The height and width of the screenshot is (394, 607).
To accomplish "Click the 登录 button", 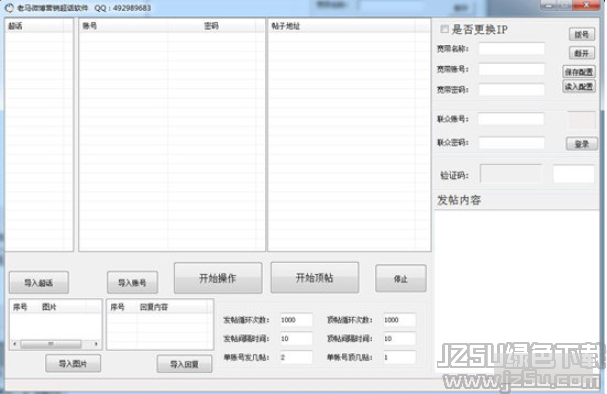I will pos(581,144).
